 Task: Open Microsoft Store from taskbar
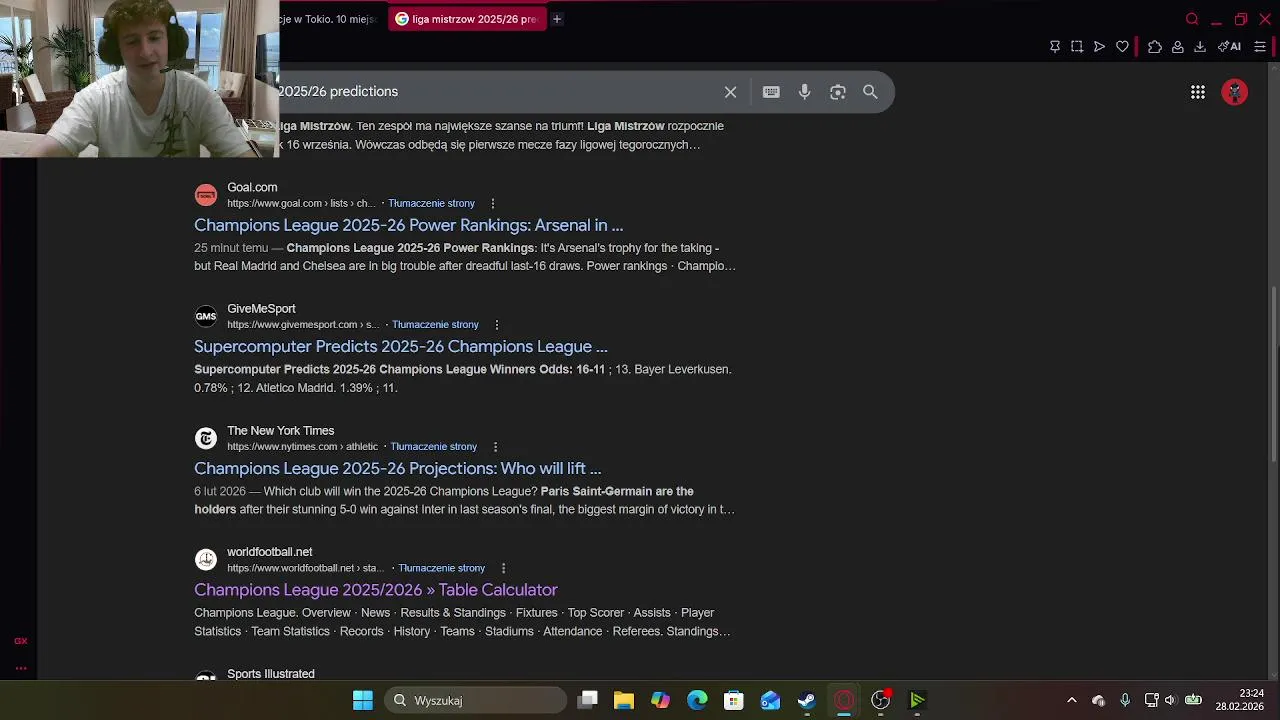(x=734, y=700)
